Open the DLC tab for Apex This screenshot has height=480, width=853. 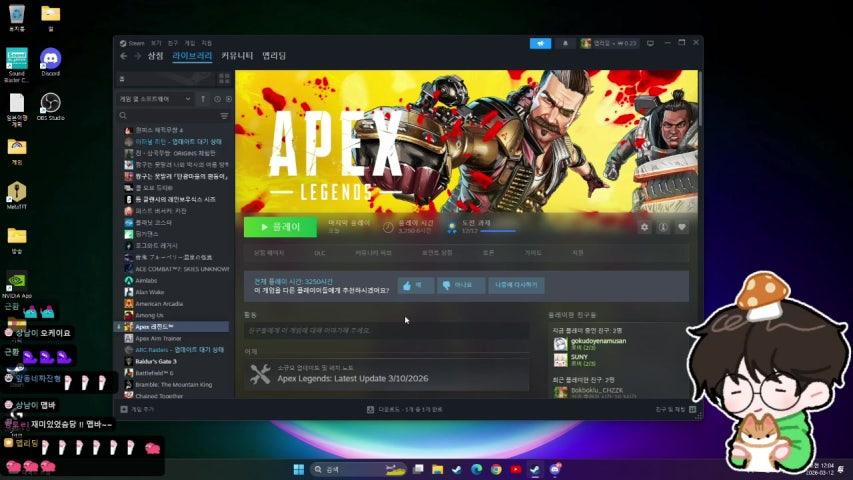coord(320,253)
